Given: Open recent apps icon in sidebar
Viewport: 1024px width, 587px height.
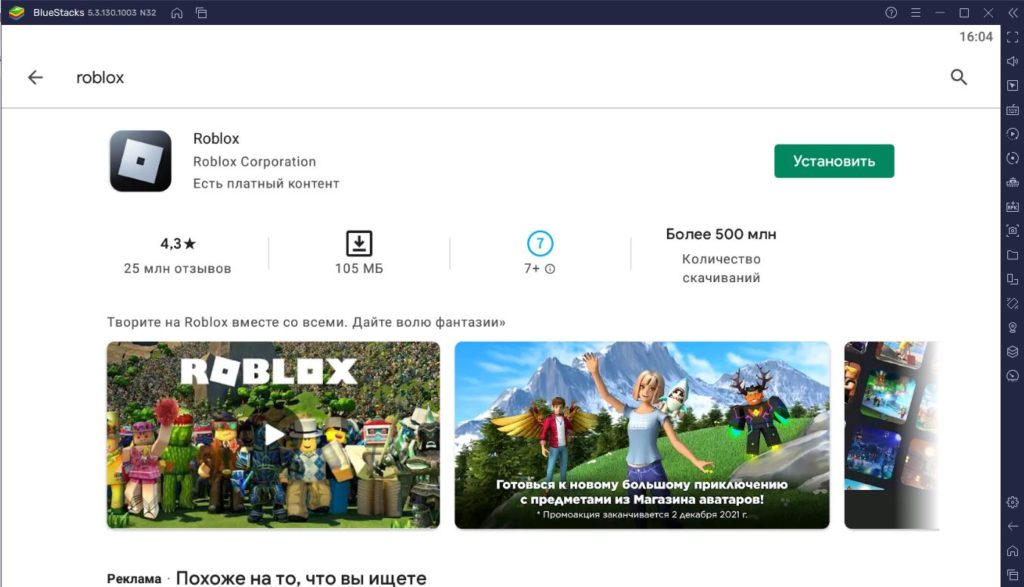Looking at the screenshot, I should click(1012, 575).
